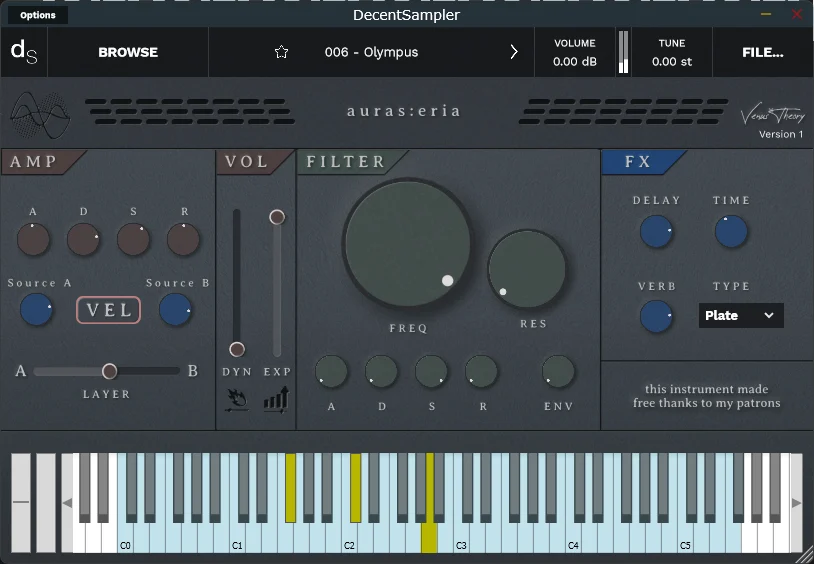Click the pitch bend wheel

click(x=21, y=503)
